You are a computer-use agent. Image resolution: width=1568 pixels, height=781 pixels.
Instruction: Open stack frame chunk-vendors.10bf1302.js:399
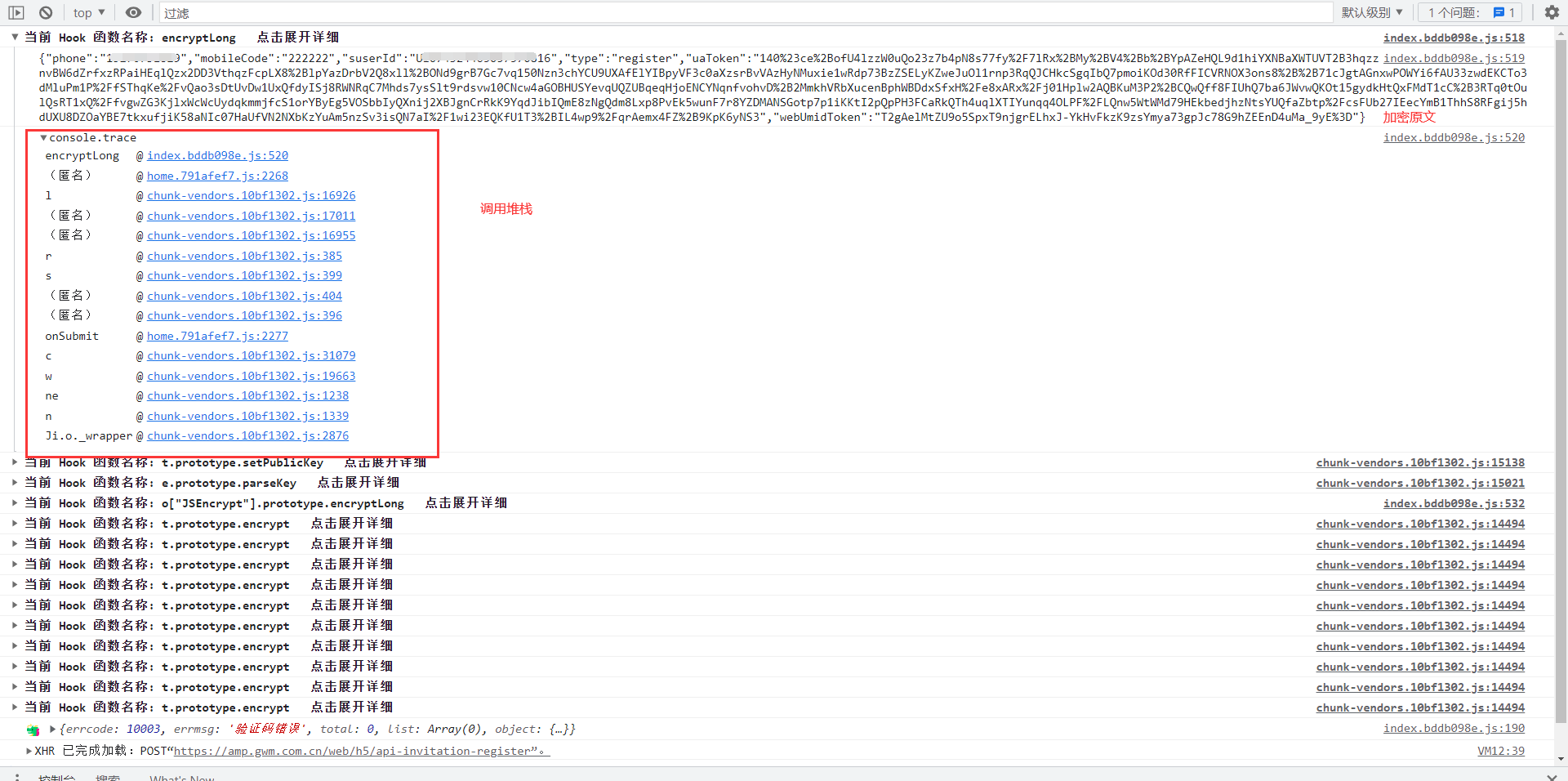click(244, 275)
